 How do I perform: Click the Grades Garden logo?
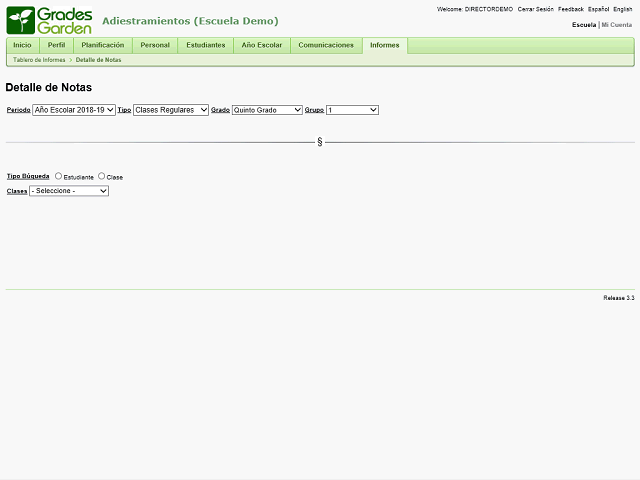(x=50, y=20)
